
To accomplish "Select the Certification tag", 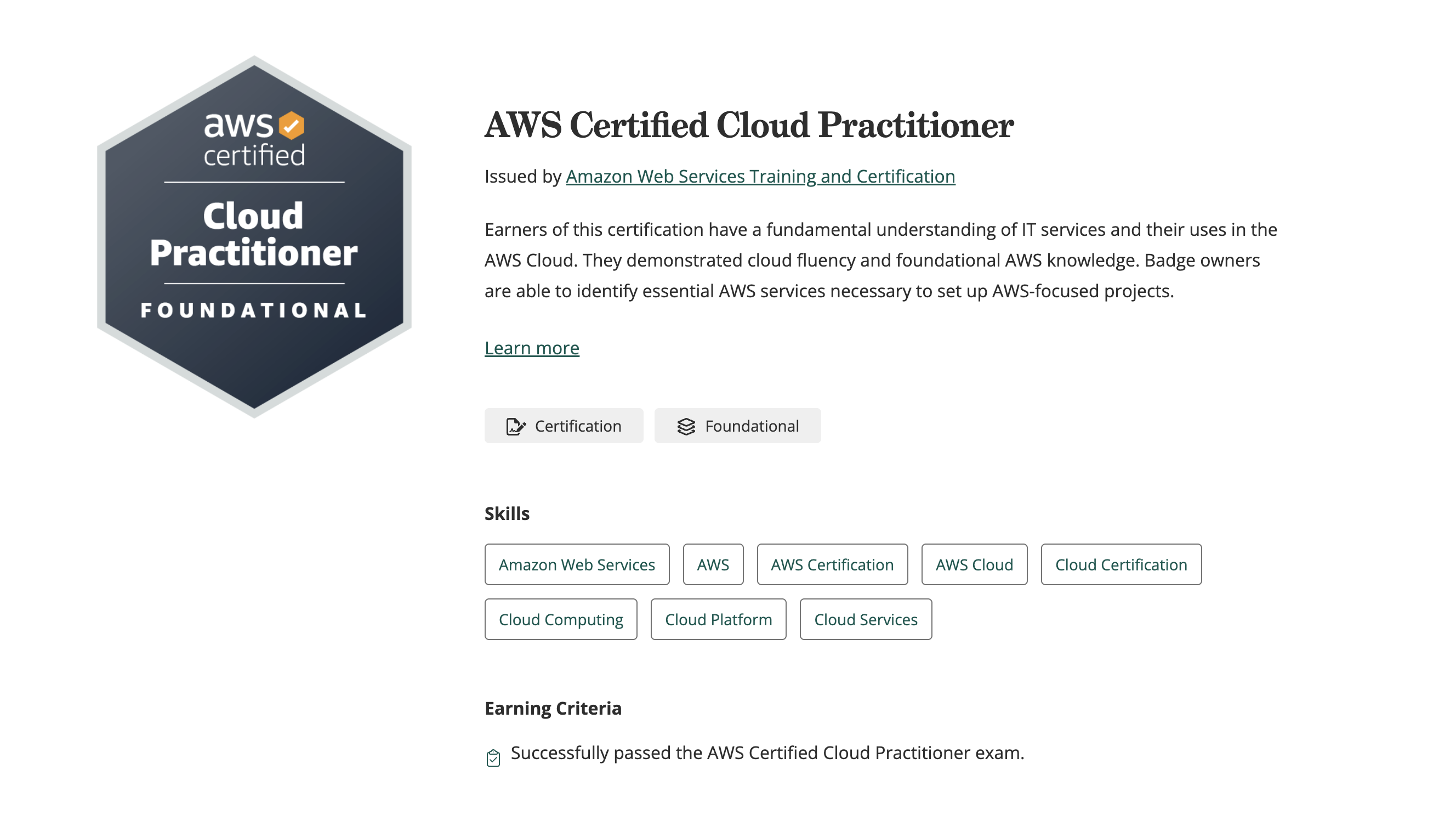I will click(x=564, y=426).
